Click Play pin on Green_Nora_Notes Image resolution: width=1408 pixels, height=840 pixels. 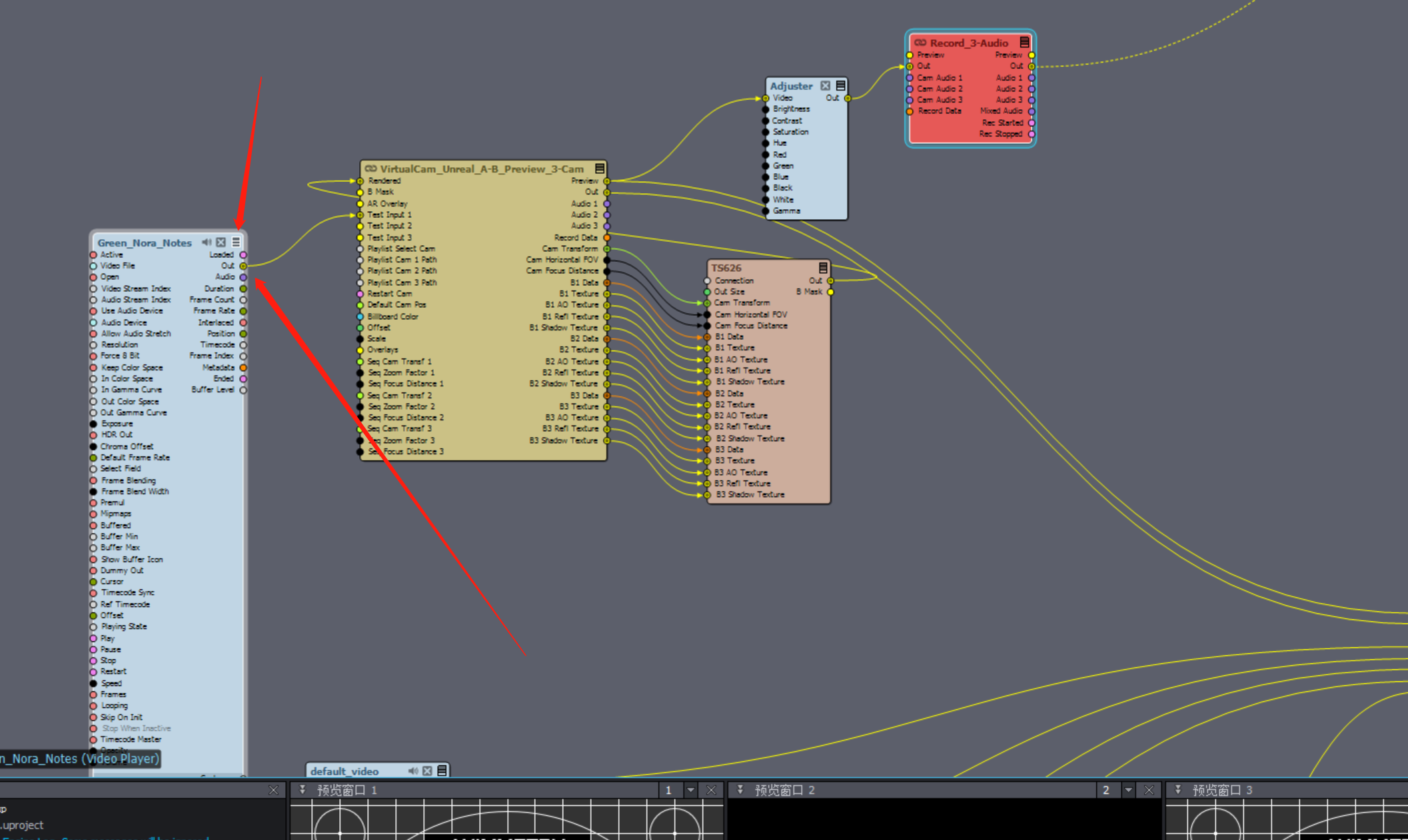(x=94, y=639)
